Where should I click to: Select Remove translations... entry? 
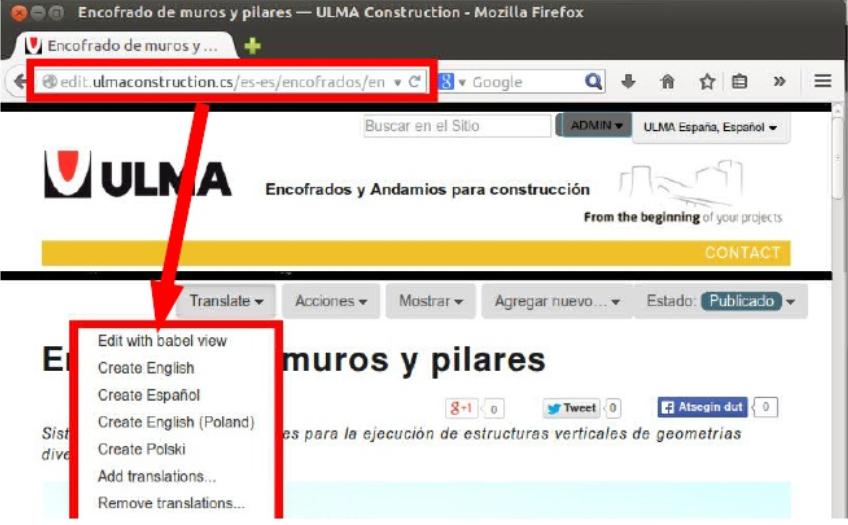tap(171, 503)
